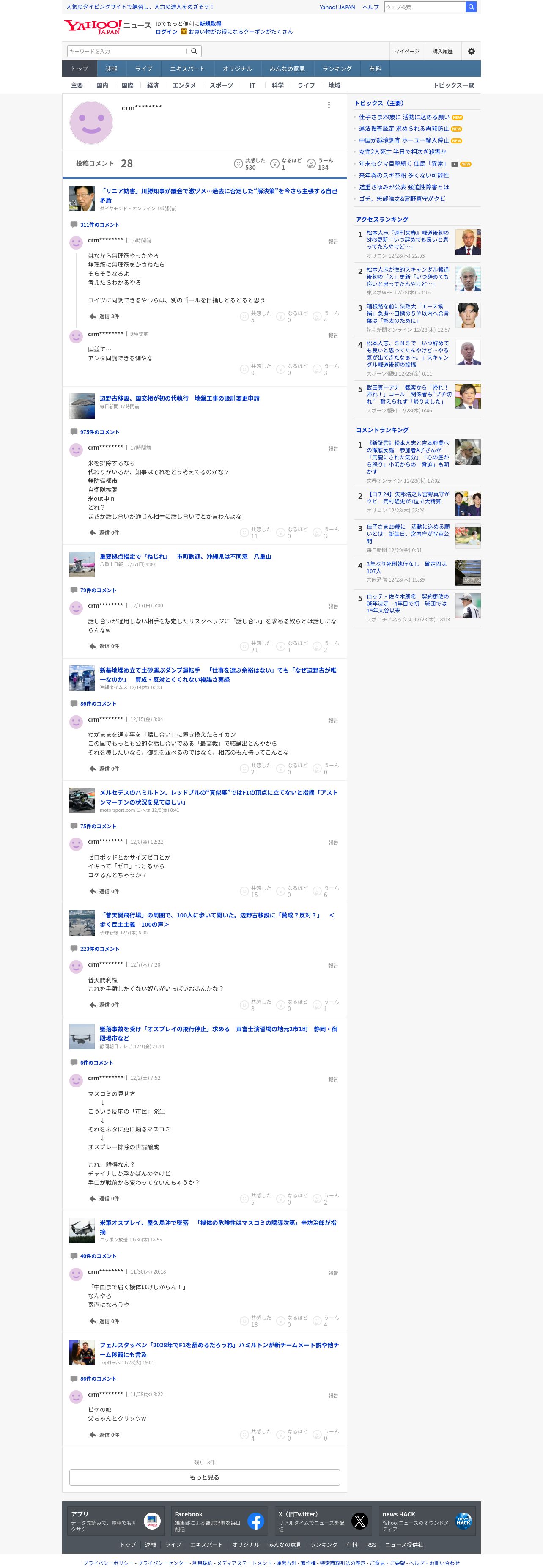Open the ランキング tab in the blue bar
The image size is (543, 1568).
point(337,69)
